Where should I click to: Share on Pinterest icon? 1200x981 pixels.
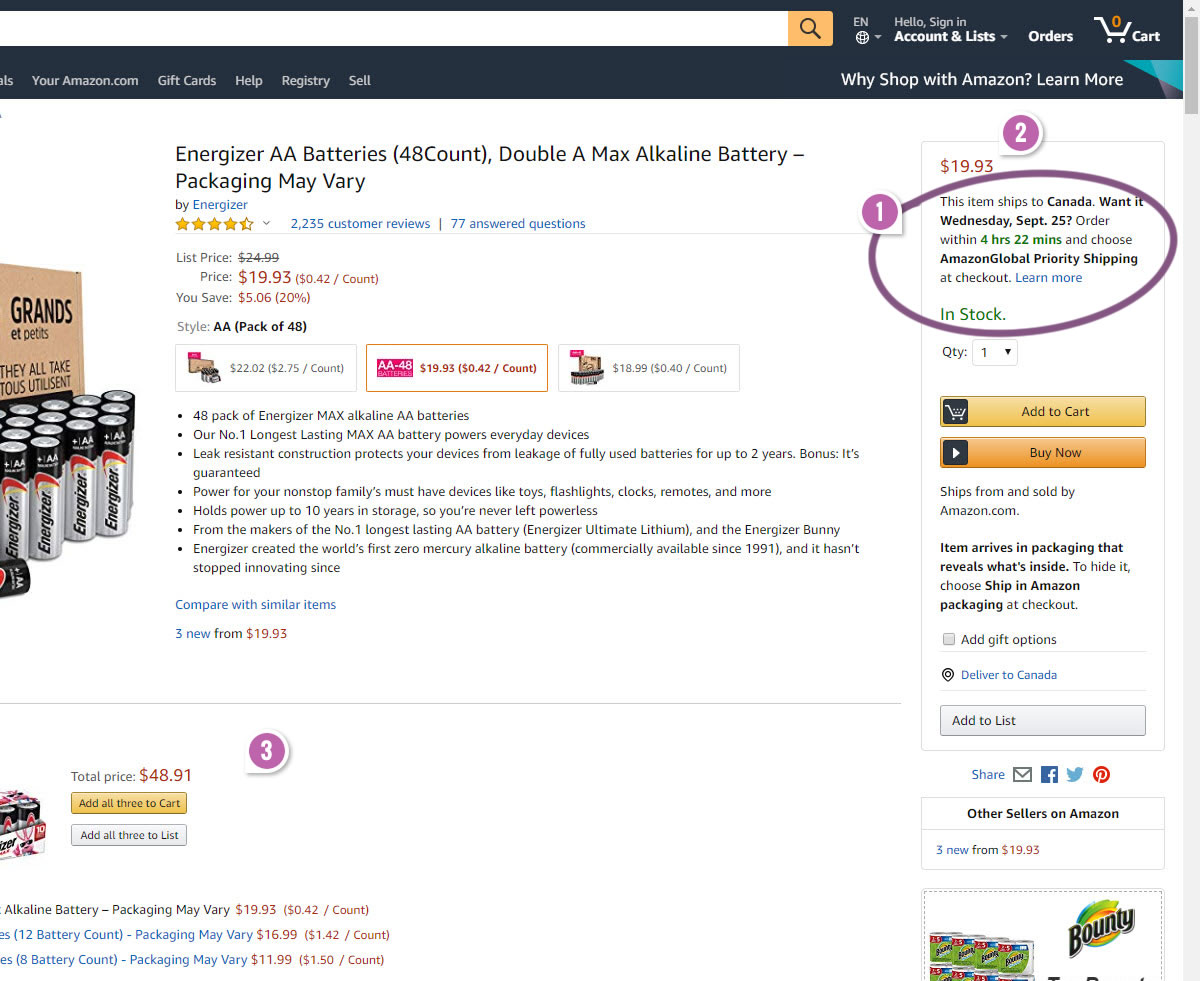[1101, 775]
